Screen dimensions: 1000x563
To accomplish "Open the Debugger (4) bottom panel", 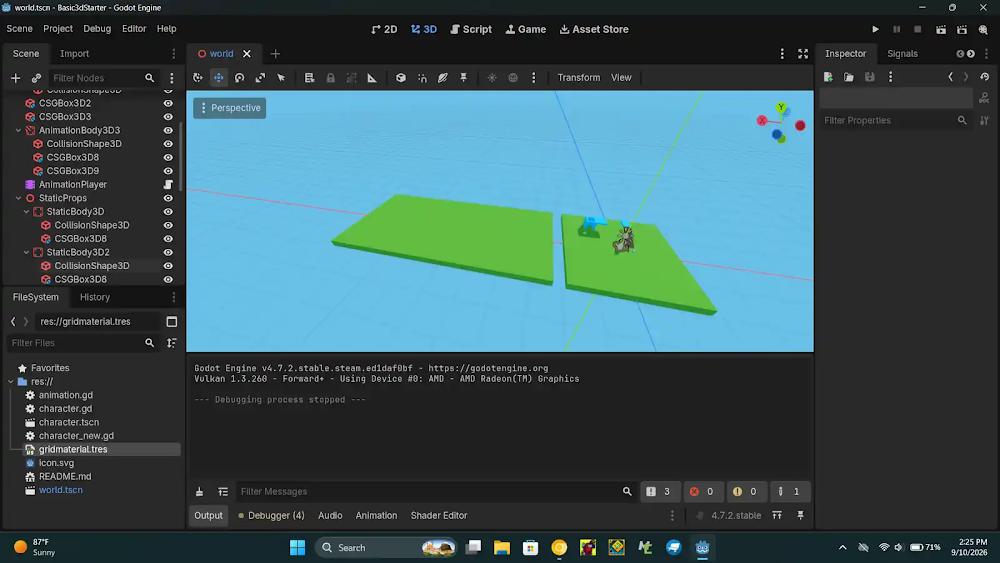I will 270,515.
